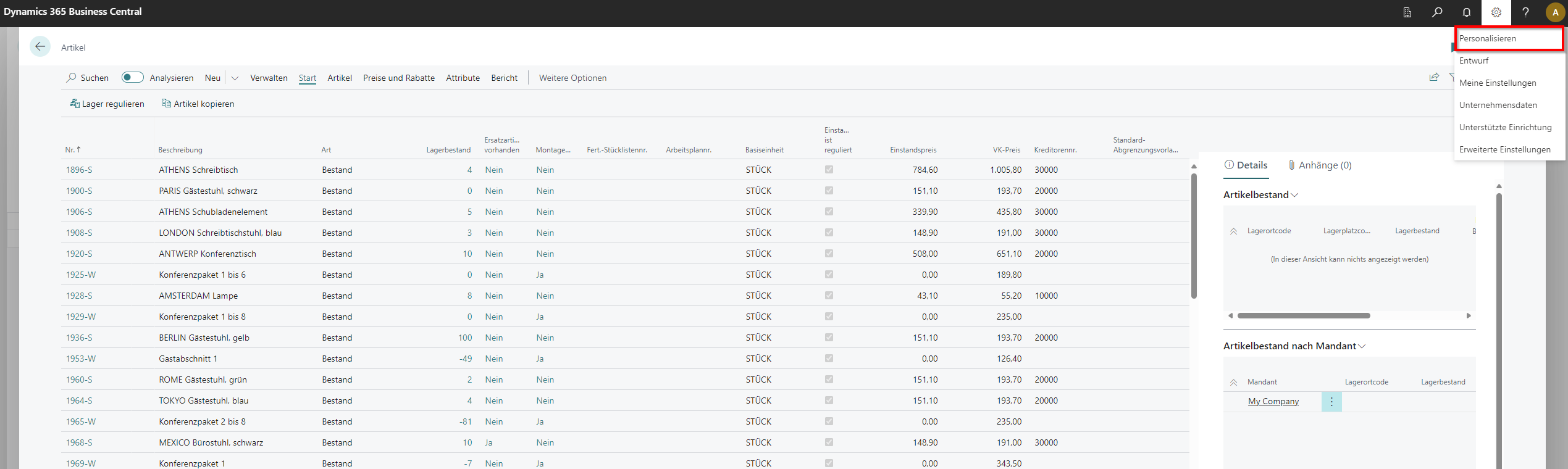Click the back arrow button

pyautogui.click(x=40, y=47)
